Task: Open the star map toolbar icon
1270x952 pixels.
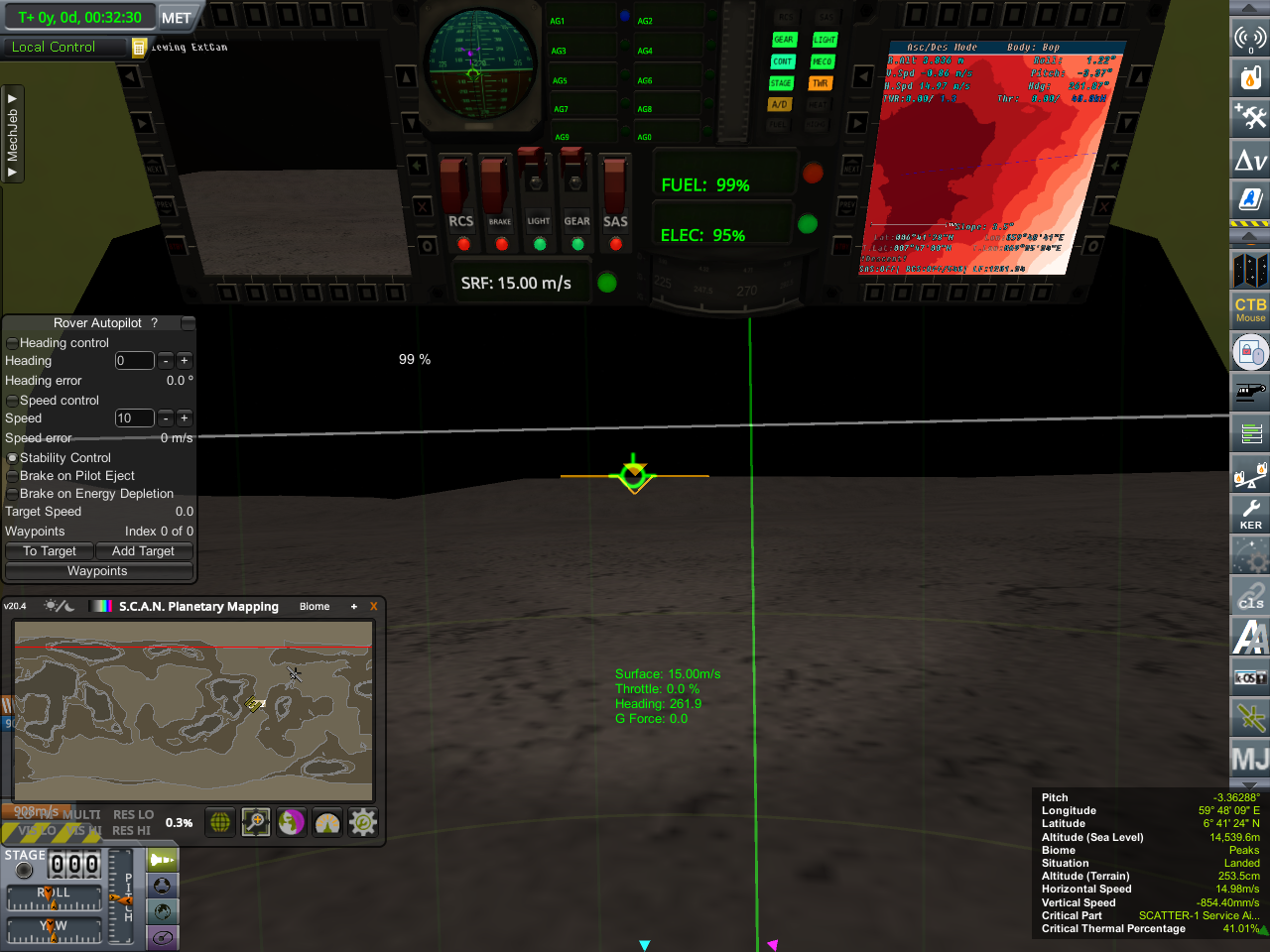Action: (x=1250, y=270)
